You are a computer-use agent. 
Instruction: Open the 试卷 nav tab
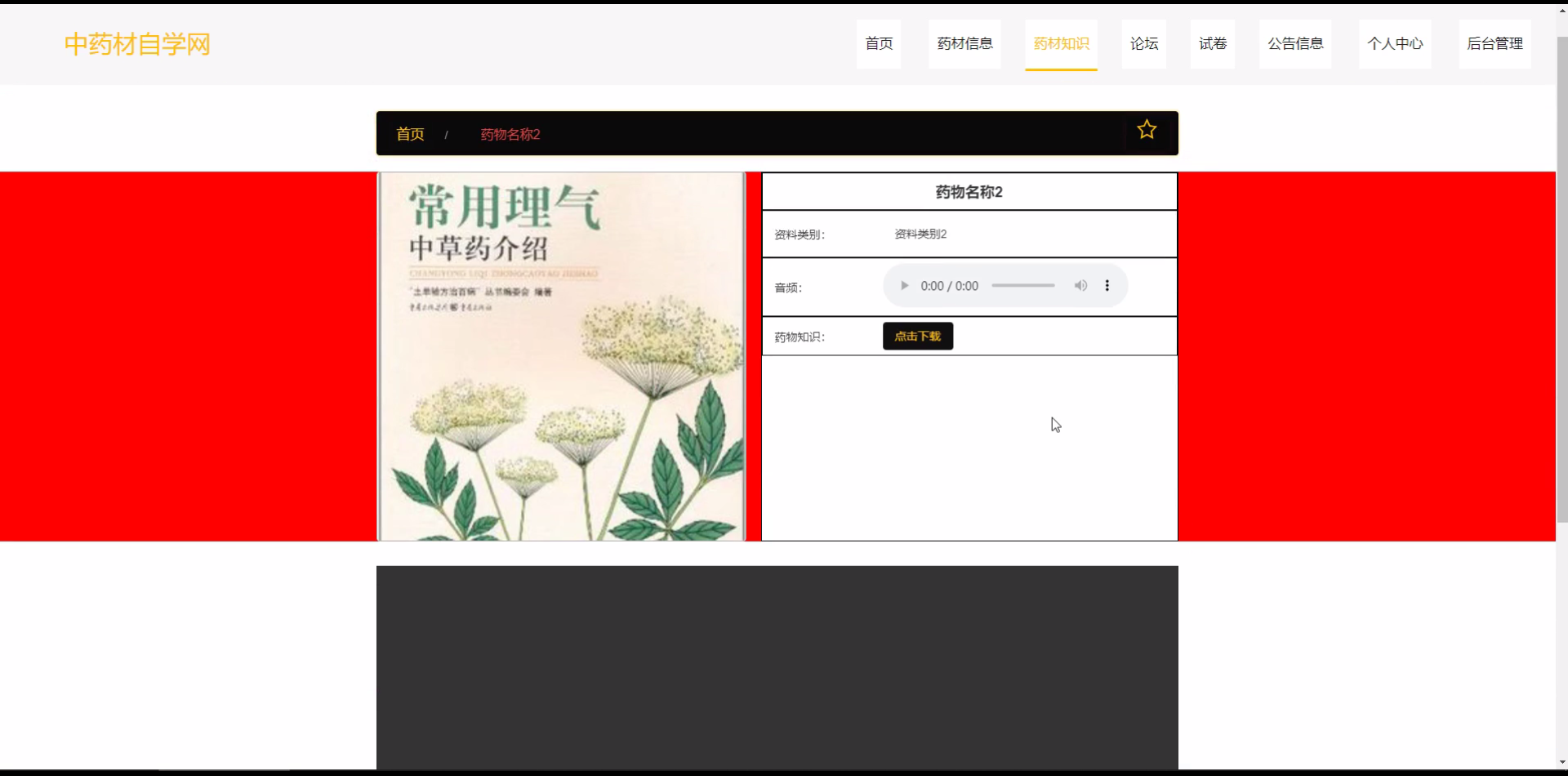click(x=1213, y=44)
